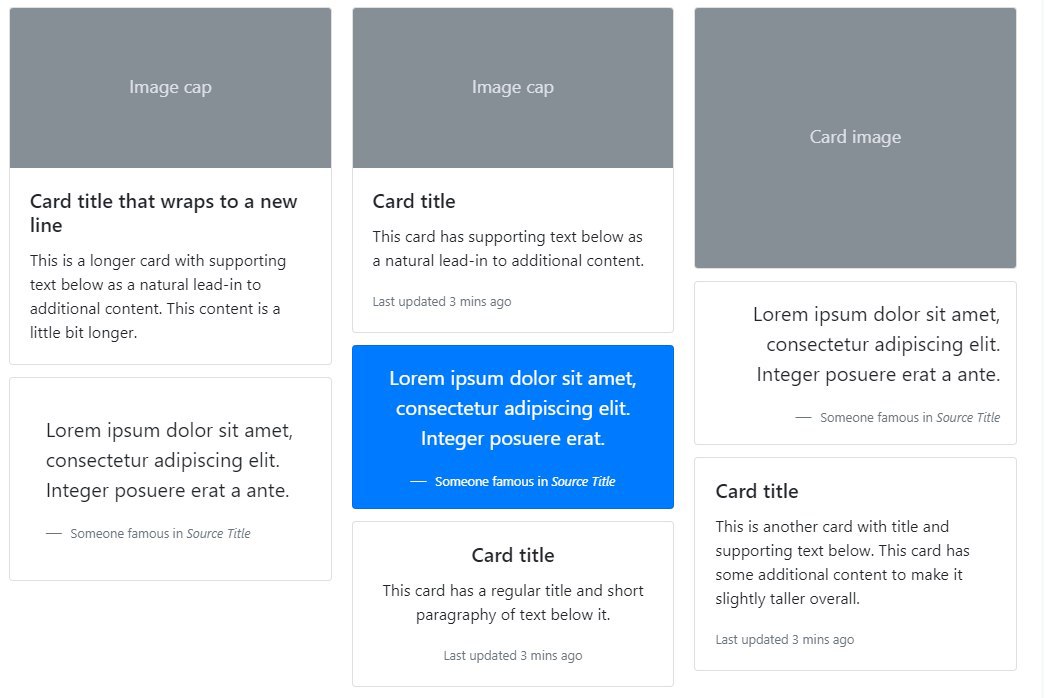Click the right-aligned Lorem ipsum quote text
This screenshot has height=698, width=1045.
point(876,344)
